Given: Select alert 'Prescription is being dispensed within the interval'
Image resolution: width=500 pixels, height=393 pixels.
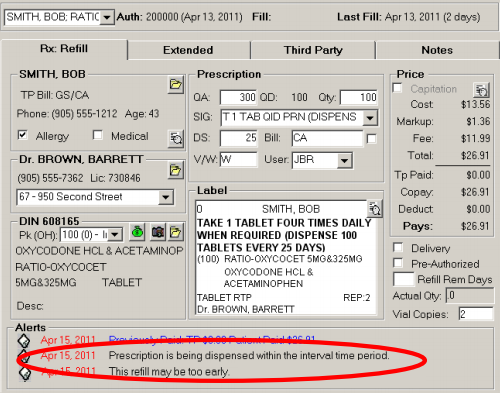Looking at the screenshot, I should coord(249,356).
